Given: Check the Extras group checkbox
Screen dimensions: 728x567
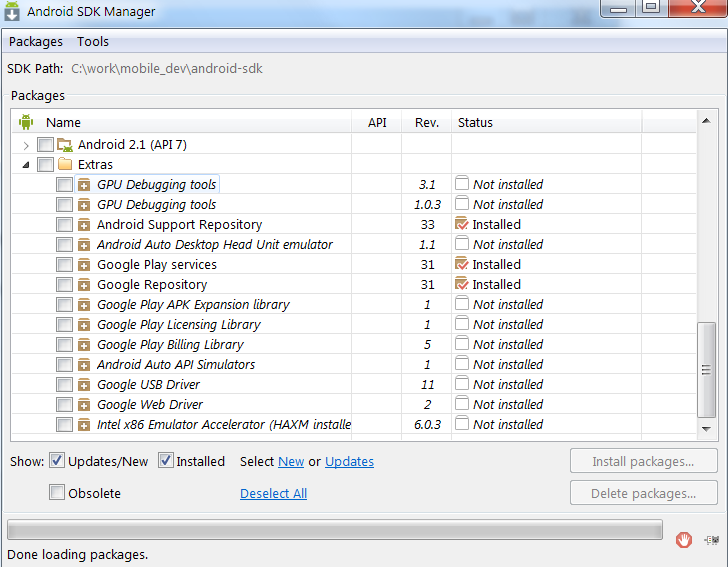Looking at the screenshot, I should tap(46, 164).
